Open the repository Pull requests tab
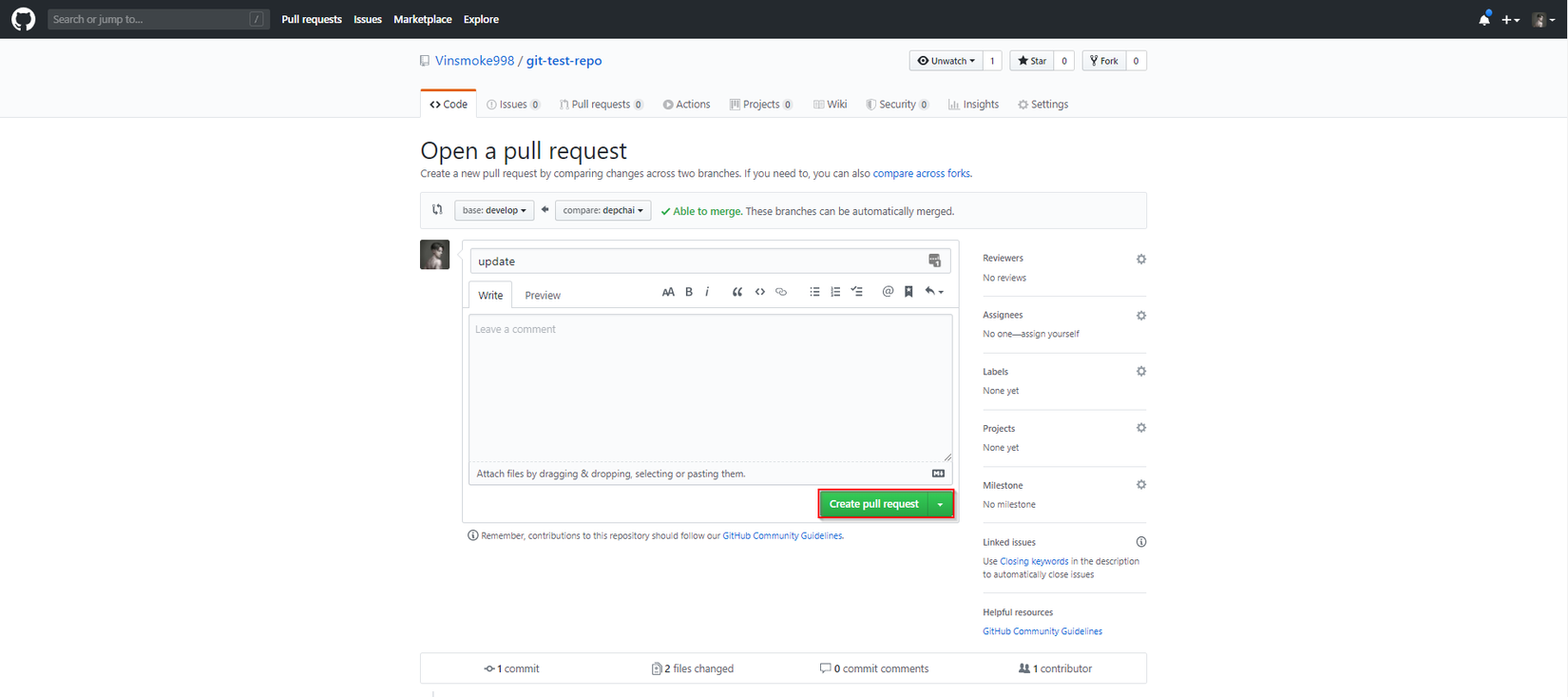 (602, 105)
